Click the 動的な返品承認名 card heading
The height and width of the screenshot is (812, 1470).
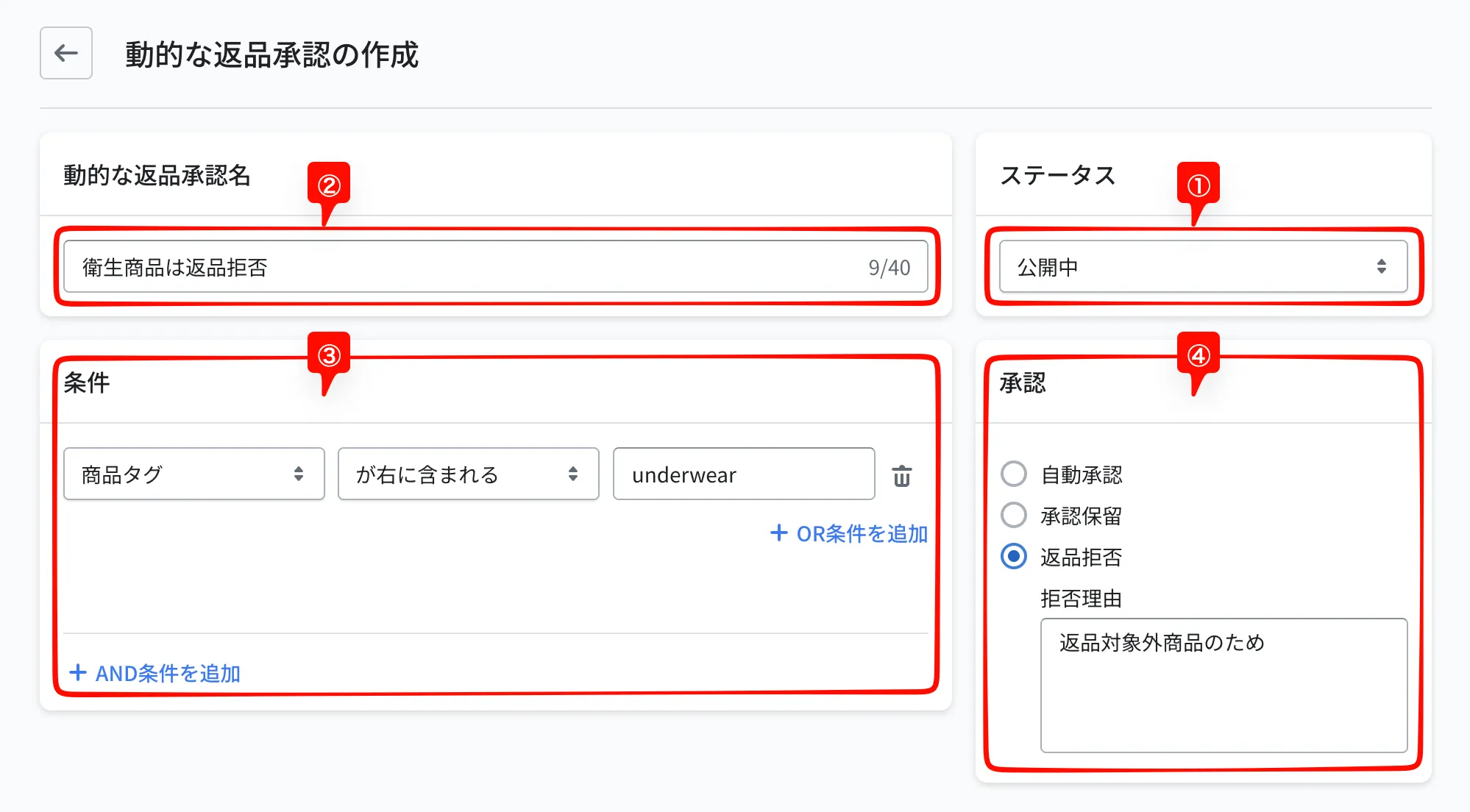pyautogui.click(x=157, y=175)
